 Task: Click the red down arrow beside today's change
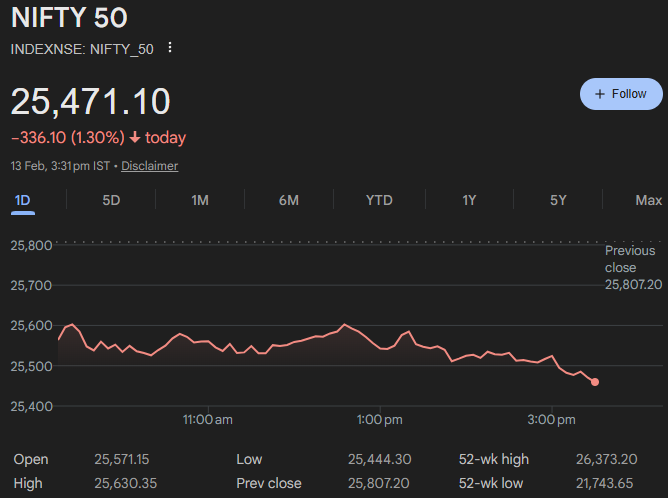(x=134, y=138)
